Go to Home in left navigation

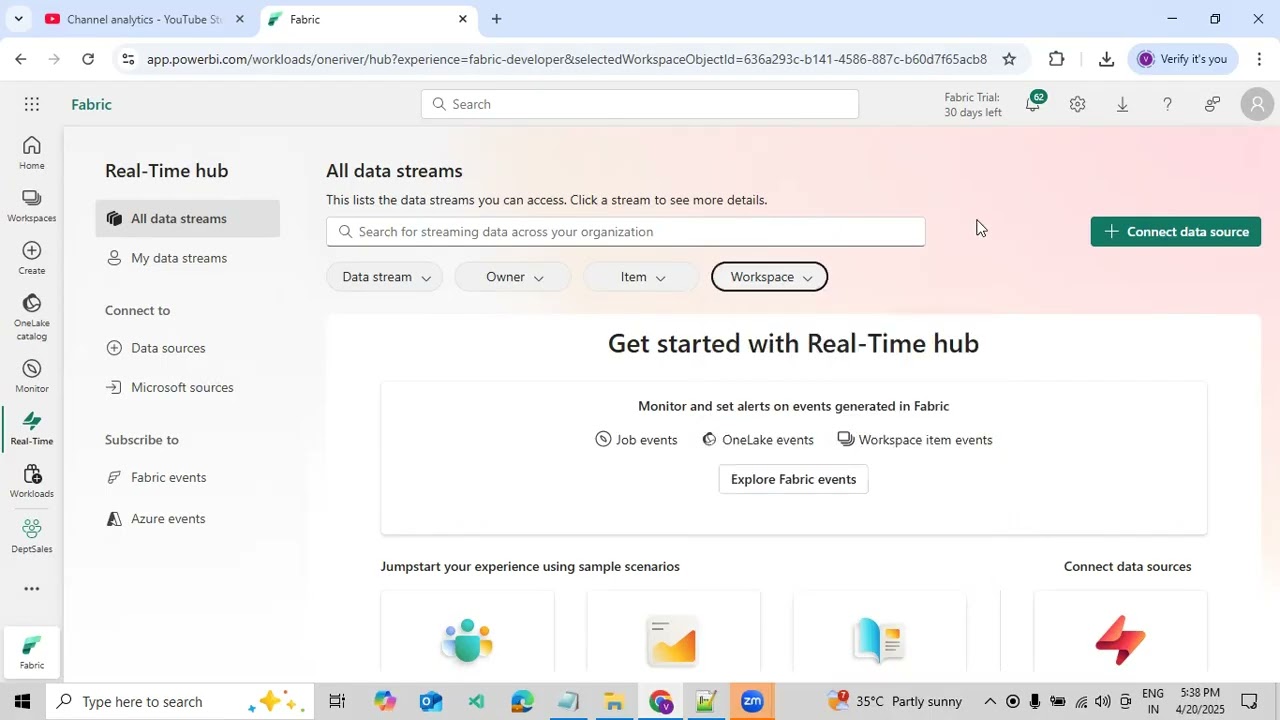pos(32,153)
